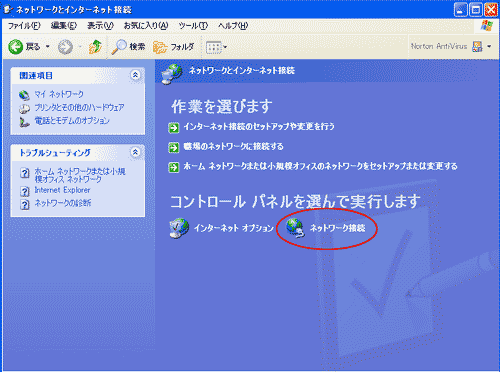The width and height of the screenshot is (500, 372).
Task: Open the 検索 magnifier search icon
Action: [119, 47]
